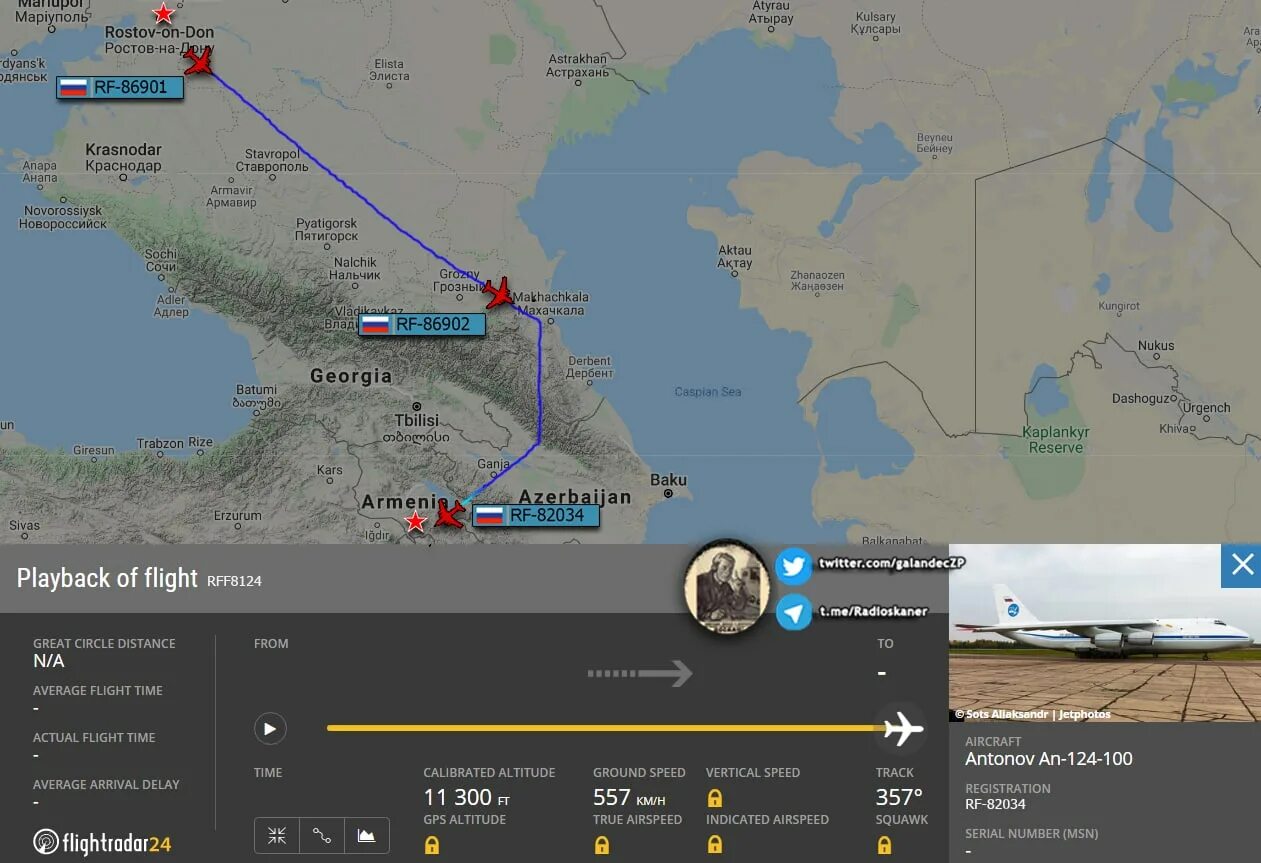Open the Twitter bird icon

click(x=794, y=566)
